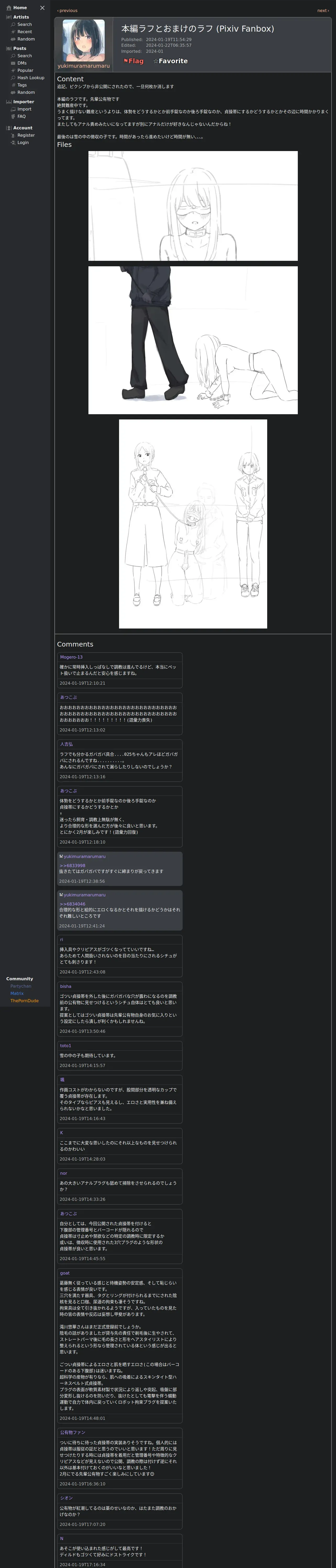Flag this post
The image size is (336, 1568).
pyautogui.click(x=133, y=61)
